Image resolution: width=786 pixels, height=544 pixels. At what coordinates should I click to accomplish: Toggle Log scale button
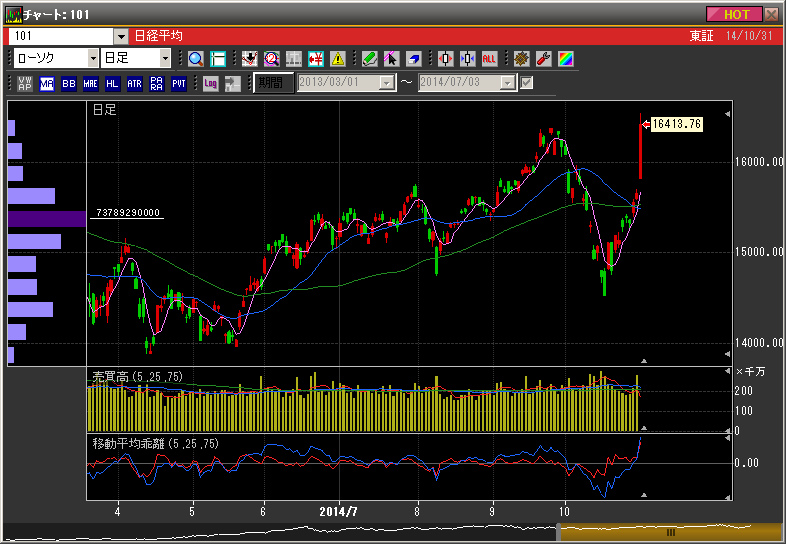pyautogui.click(x=210, y=83)
